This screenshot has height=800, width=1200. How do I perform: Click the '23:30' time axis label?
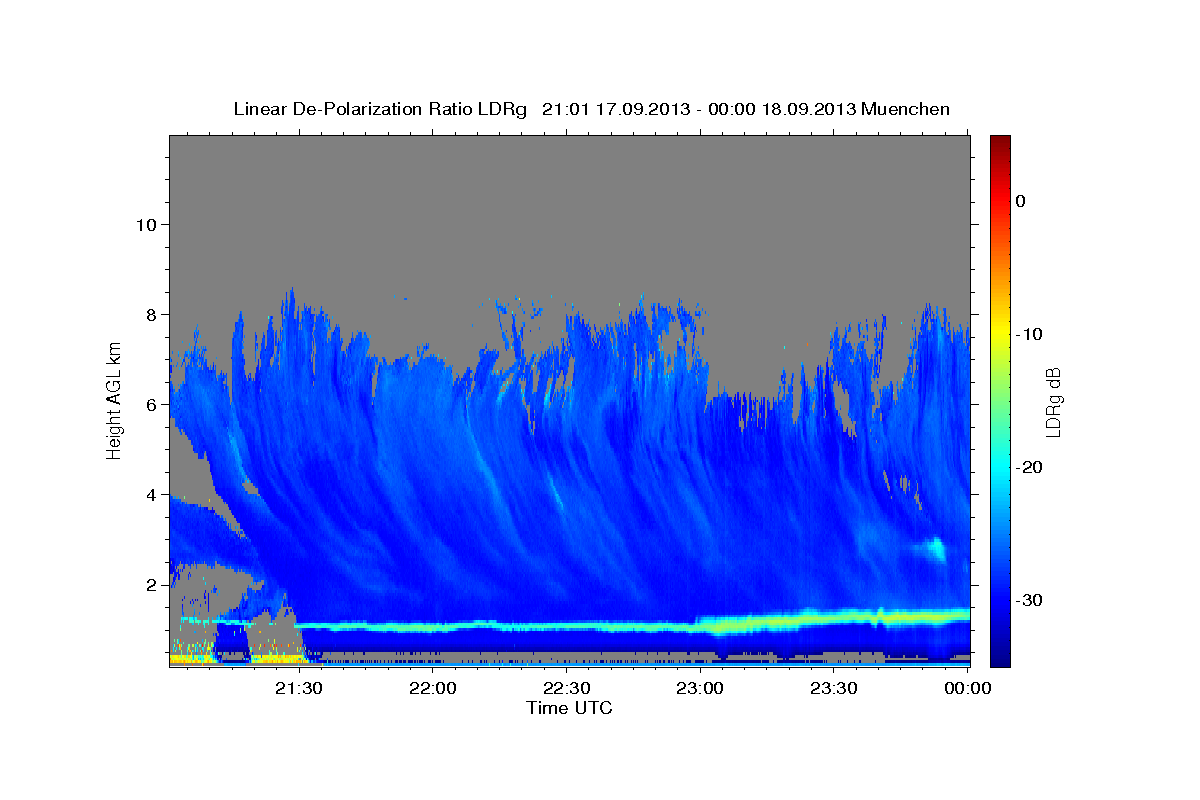(x=834, y=688)
